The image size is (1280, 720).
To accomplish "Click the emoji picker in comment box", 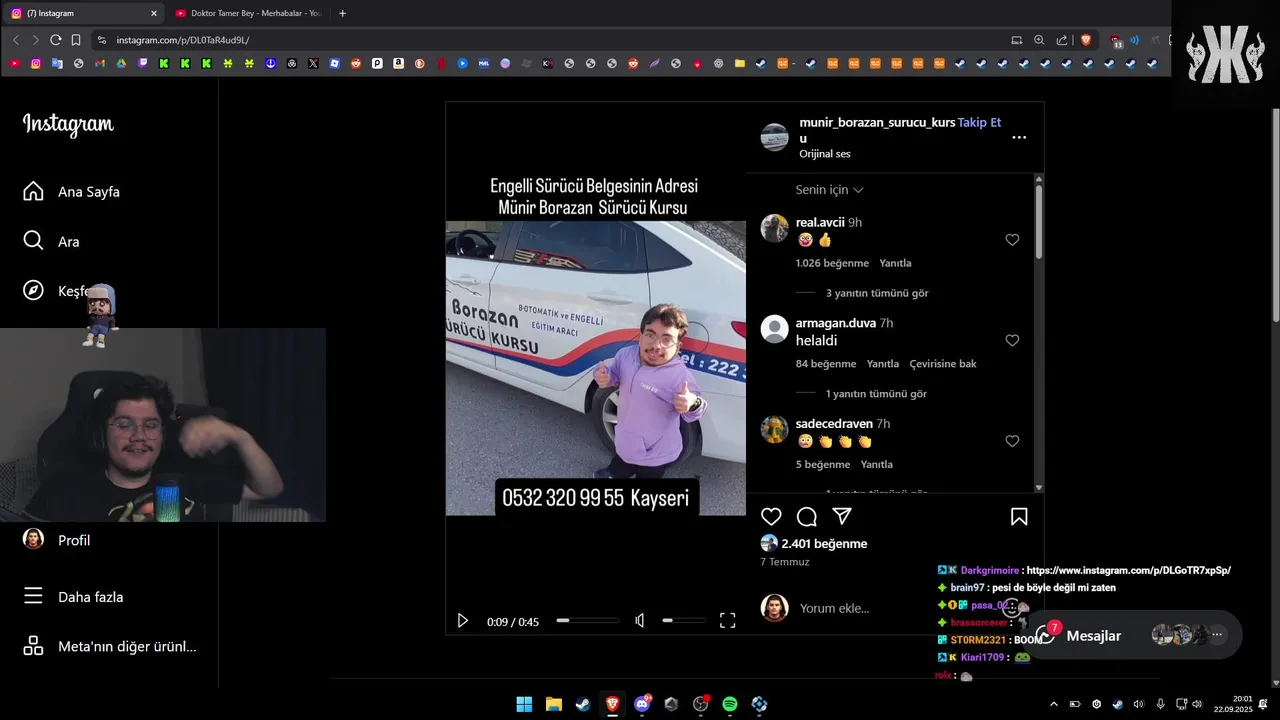I will pyautogui.click(x=1012, y=608).
